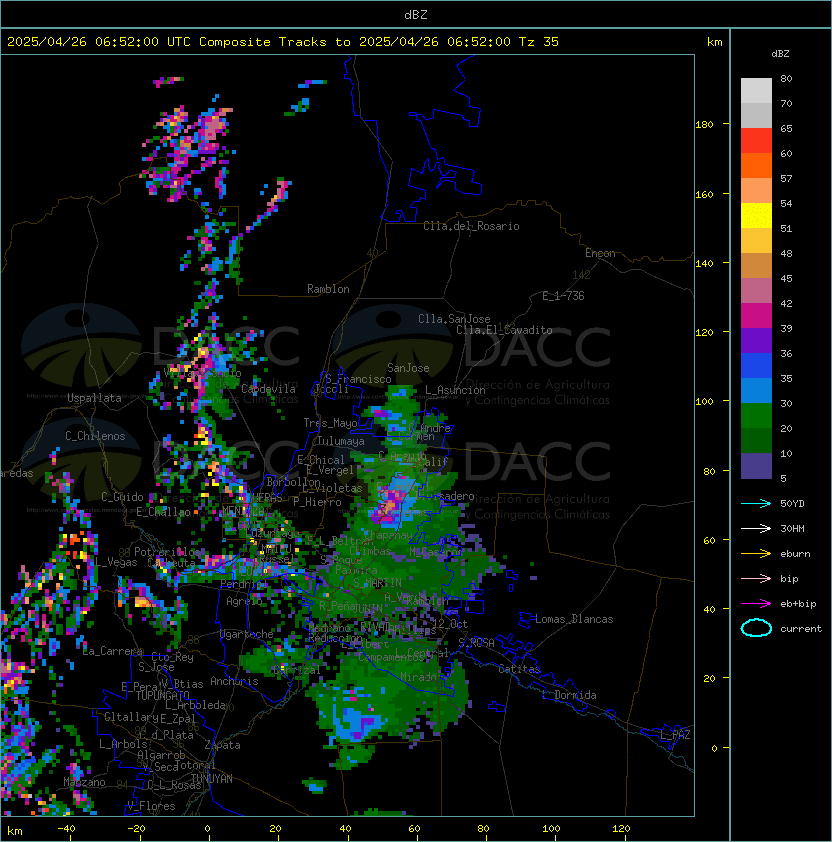This screenshot has height=842, width=832.
Task: Click the 'C_Guido' place label
Action: click(x=122, y=497)
